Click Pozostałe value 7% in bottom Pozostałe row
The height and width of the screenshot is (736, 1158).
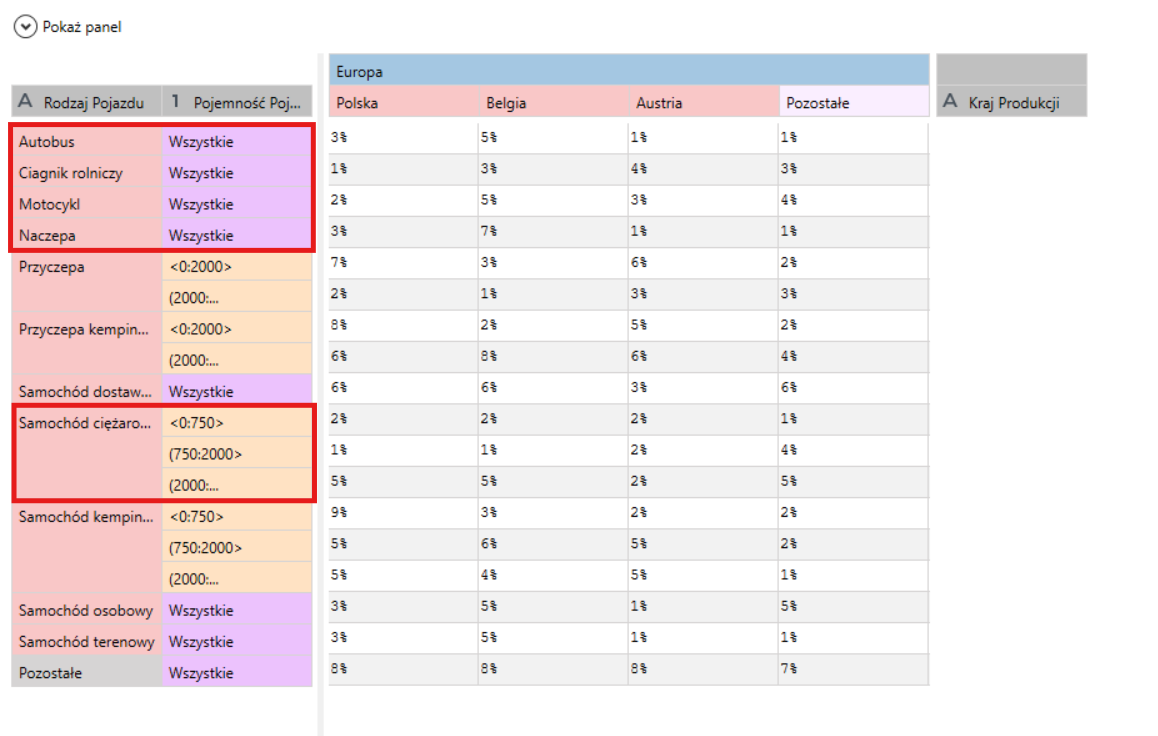[853, 668]
